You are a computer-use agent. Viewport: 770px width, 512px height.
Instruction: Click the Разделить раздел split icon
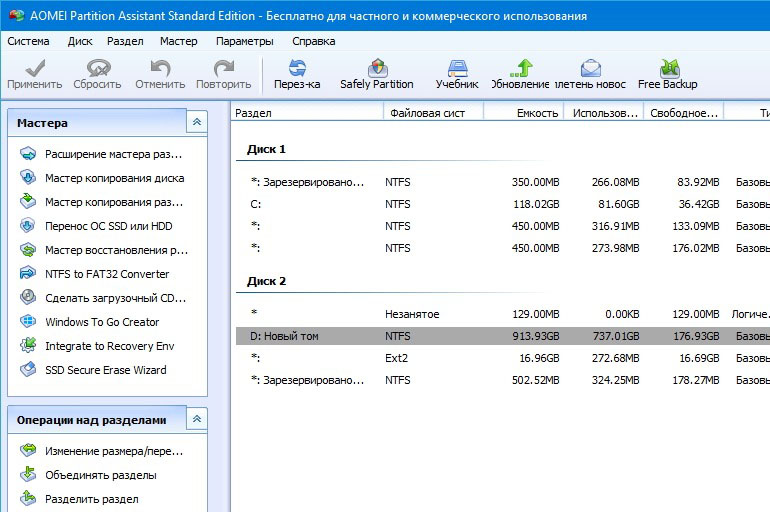[28, 498]
